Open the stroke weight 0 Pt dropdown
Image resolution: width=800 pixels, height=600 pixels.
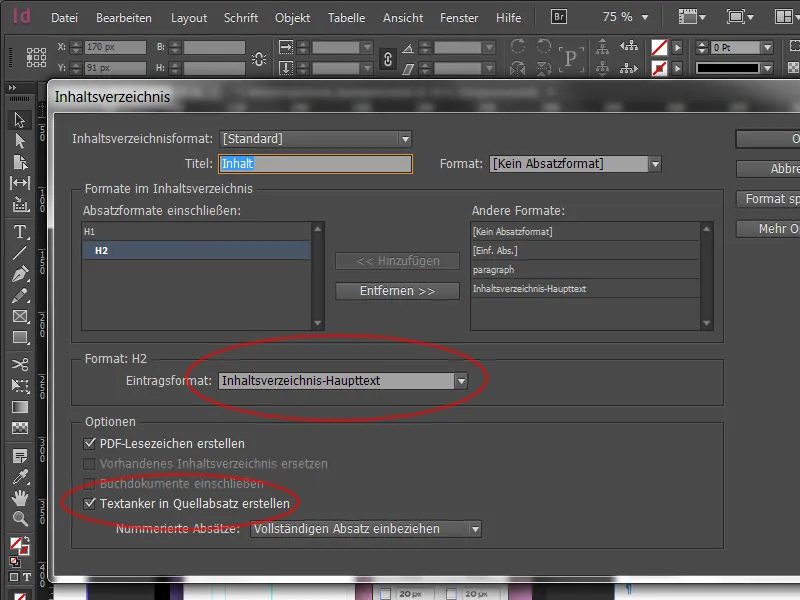coord(767,47)
